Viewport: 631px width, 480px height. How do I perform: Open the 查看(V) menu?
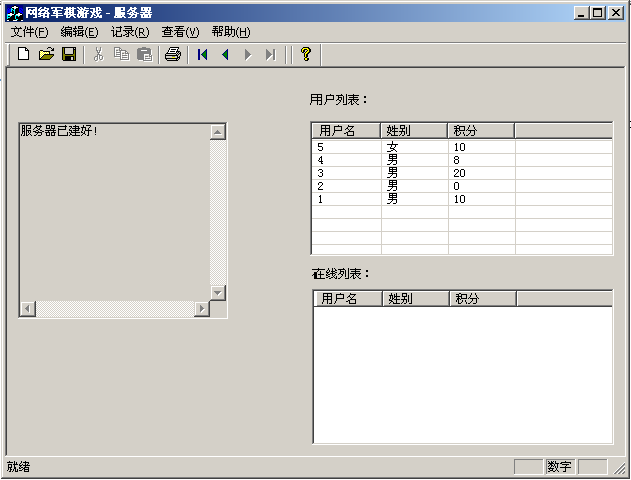(180, 32)
